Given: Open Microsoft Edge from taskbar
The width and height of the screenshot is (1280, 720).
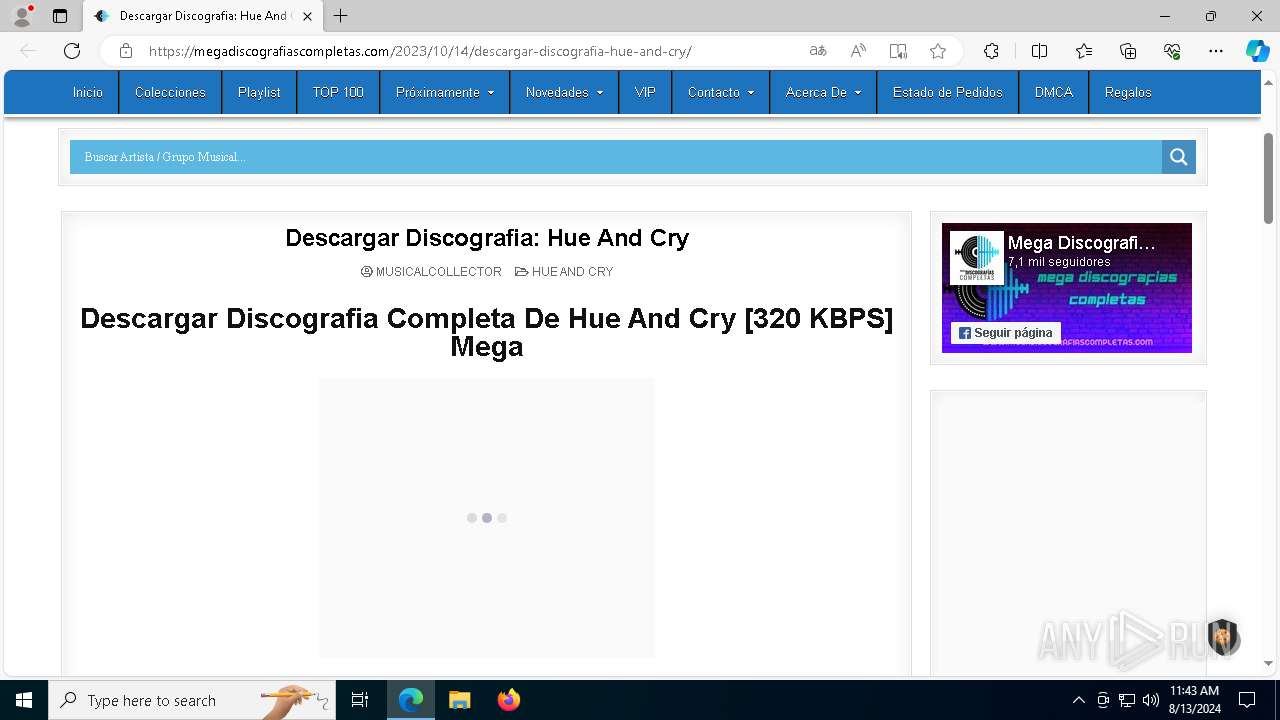Looking at the screenshot, I should point(411,700).
